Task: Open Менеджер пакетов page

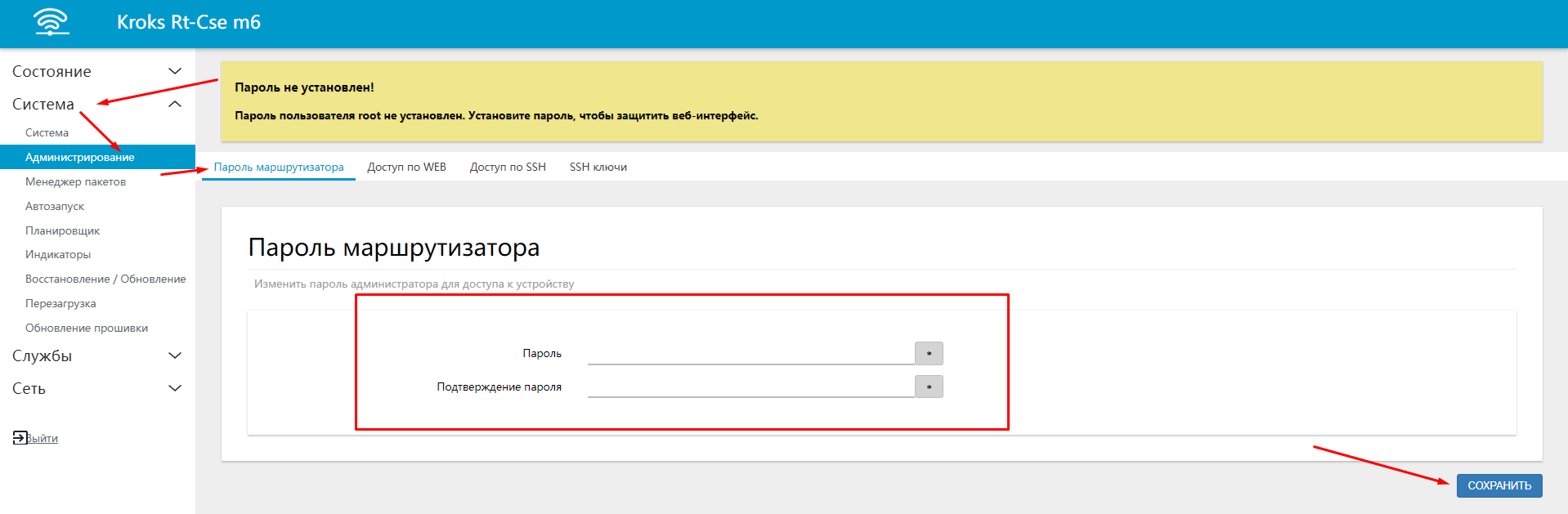Action: tap(75, 181)
